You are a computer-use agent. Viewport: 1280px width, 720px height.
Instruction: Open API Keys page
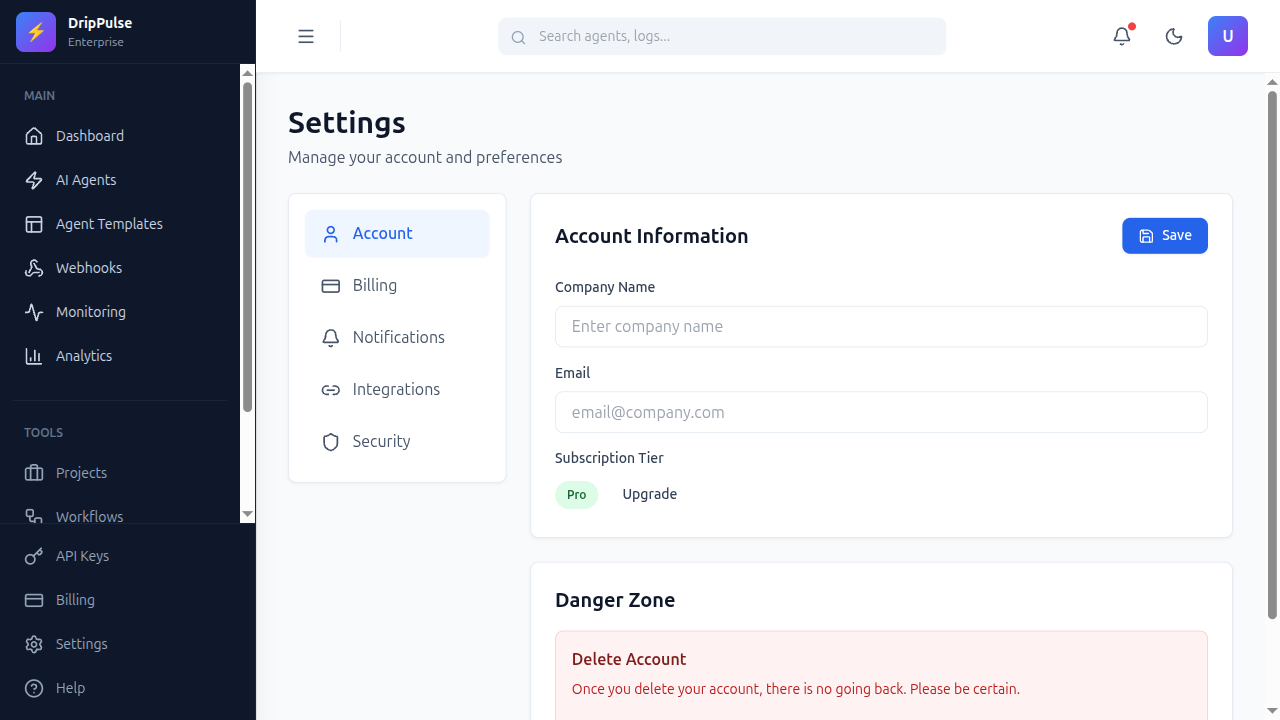tap(128, 556)
